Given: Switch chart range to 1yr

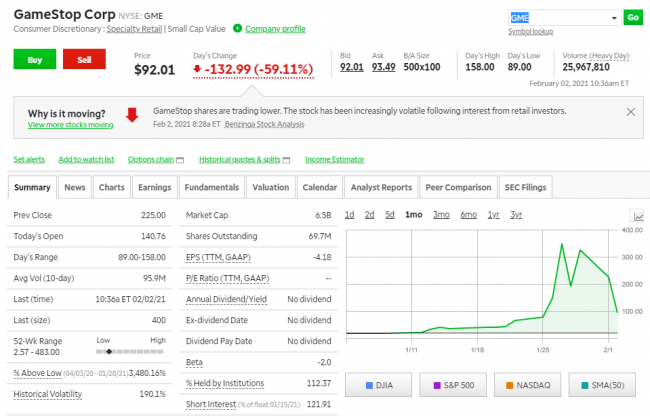Looking at the screenshot, I should click(x=493, y=215).
